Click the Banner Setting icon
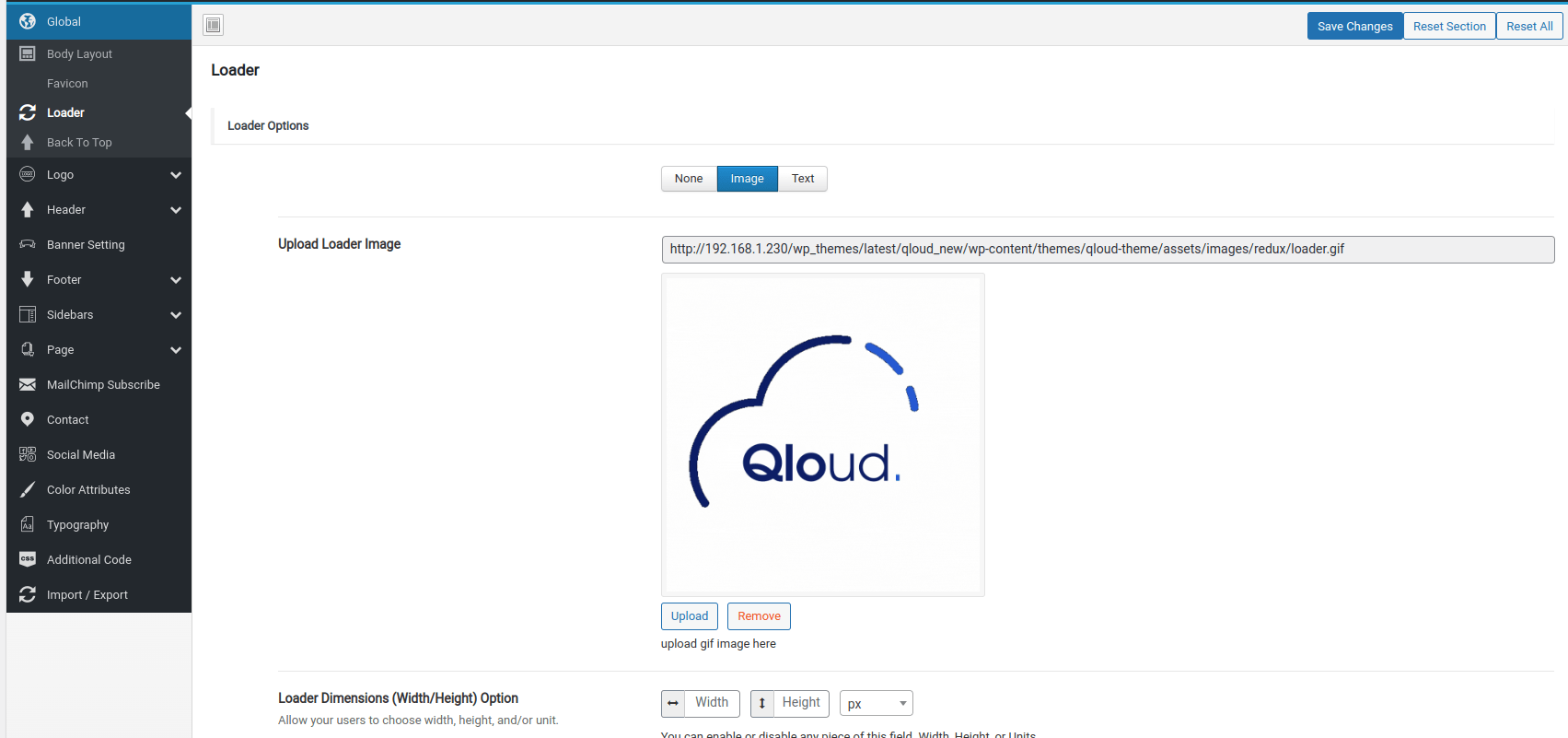This screenshot has width=1568, height=738. click(28, 244)
